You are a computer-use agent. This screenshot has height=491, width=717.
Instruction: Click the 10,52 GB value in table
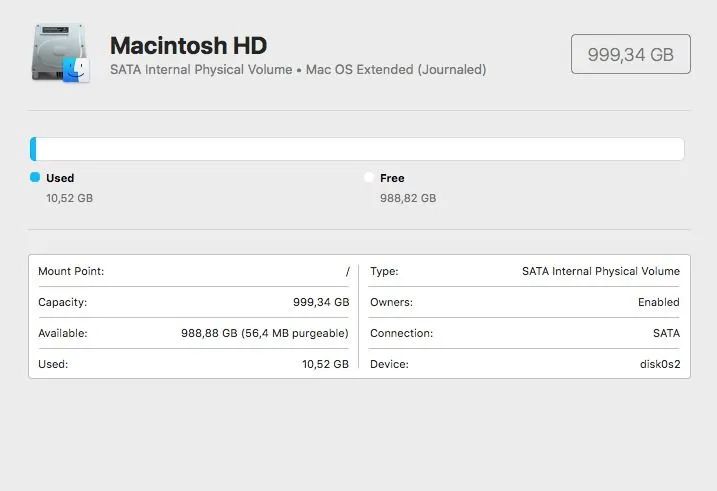pos(325,364)
